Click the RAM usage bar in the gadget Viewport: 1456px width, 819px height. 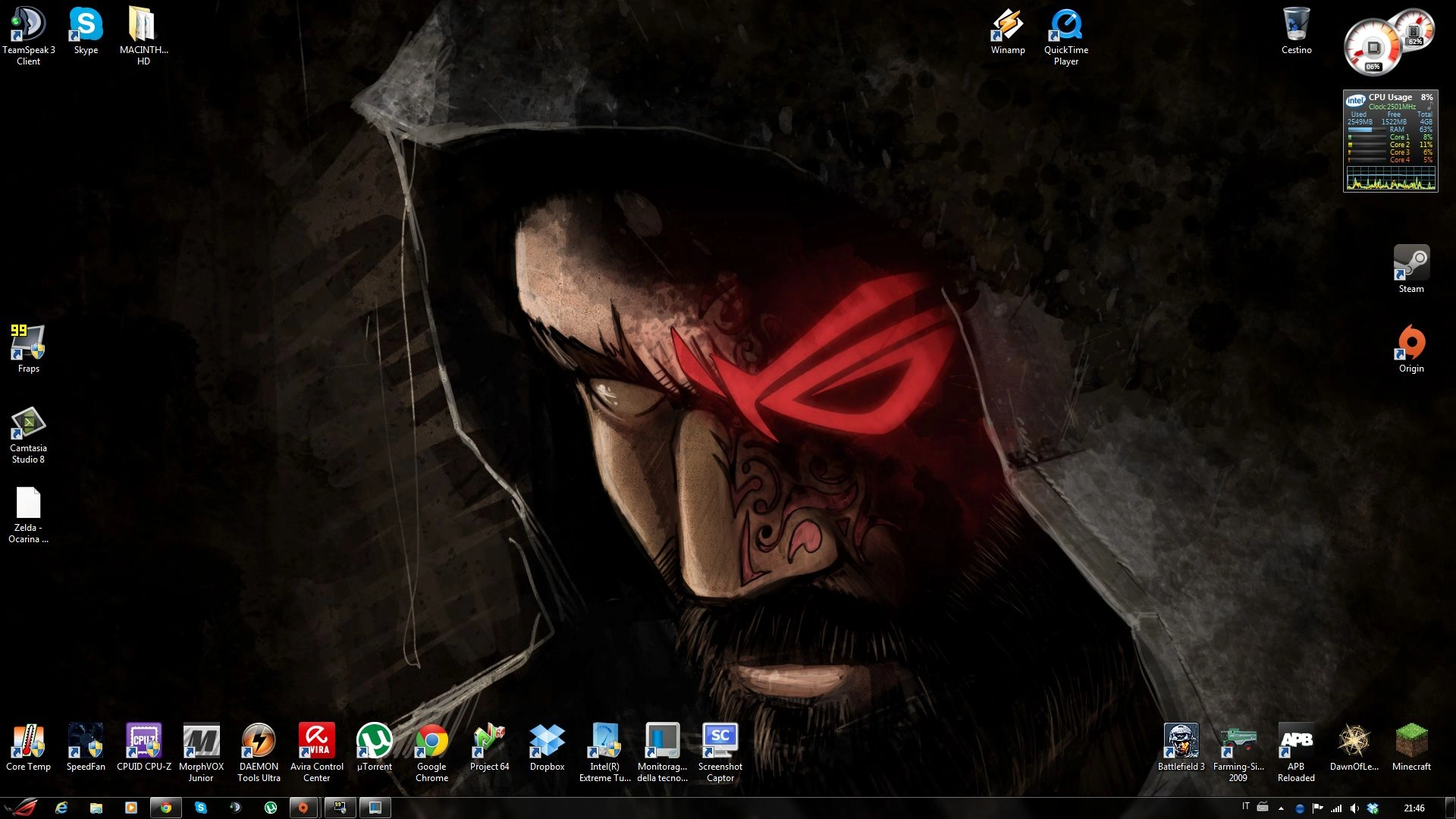(x=1367, y=130)
